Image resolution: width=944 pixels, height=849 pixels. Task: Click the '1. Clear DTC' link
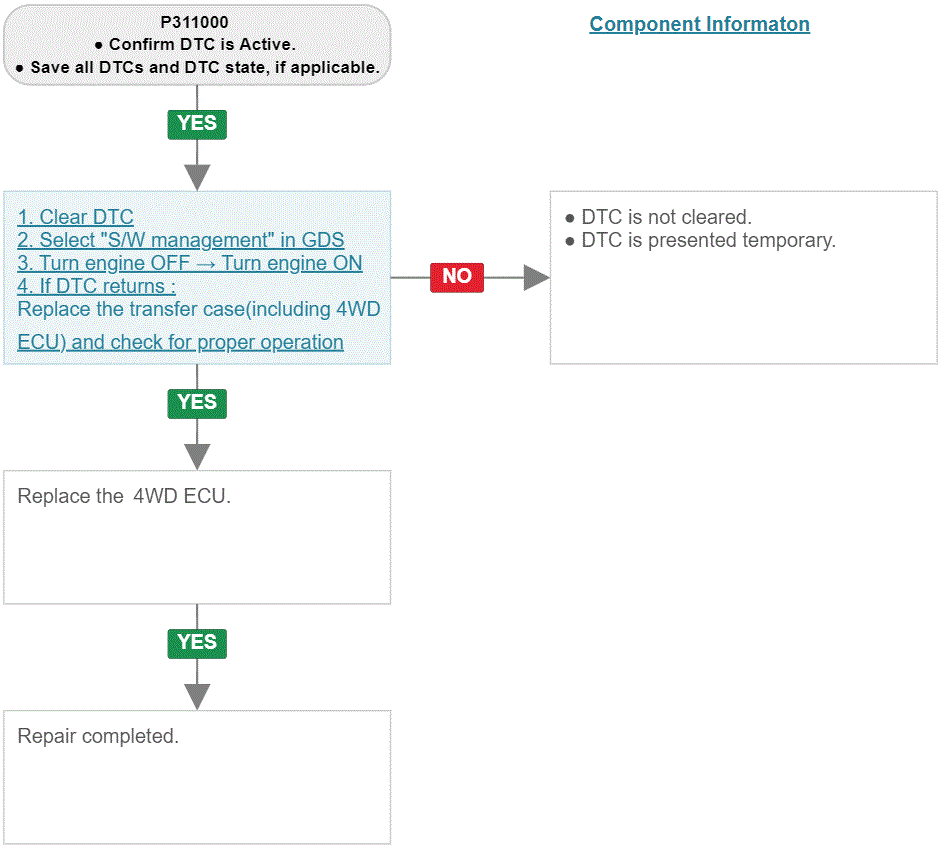tap(75, 217)
